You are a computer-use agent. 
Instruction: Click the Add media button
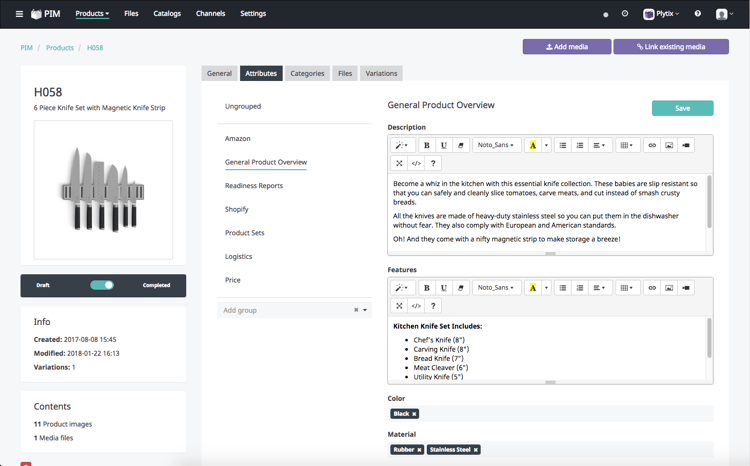click(567, 47)
